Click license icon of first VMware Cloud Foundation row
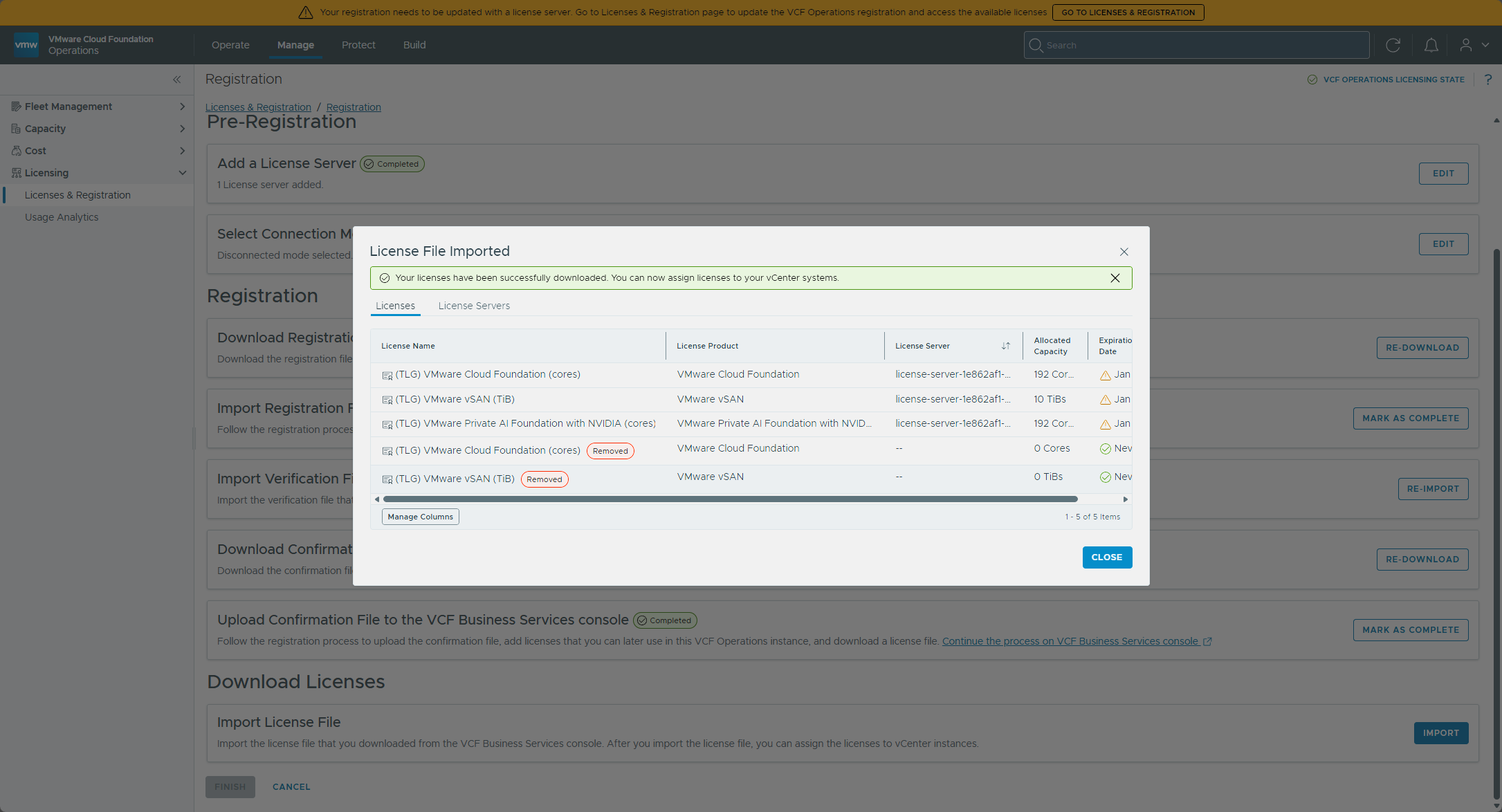 click(x=387, y=376)
